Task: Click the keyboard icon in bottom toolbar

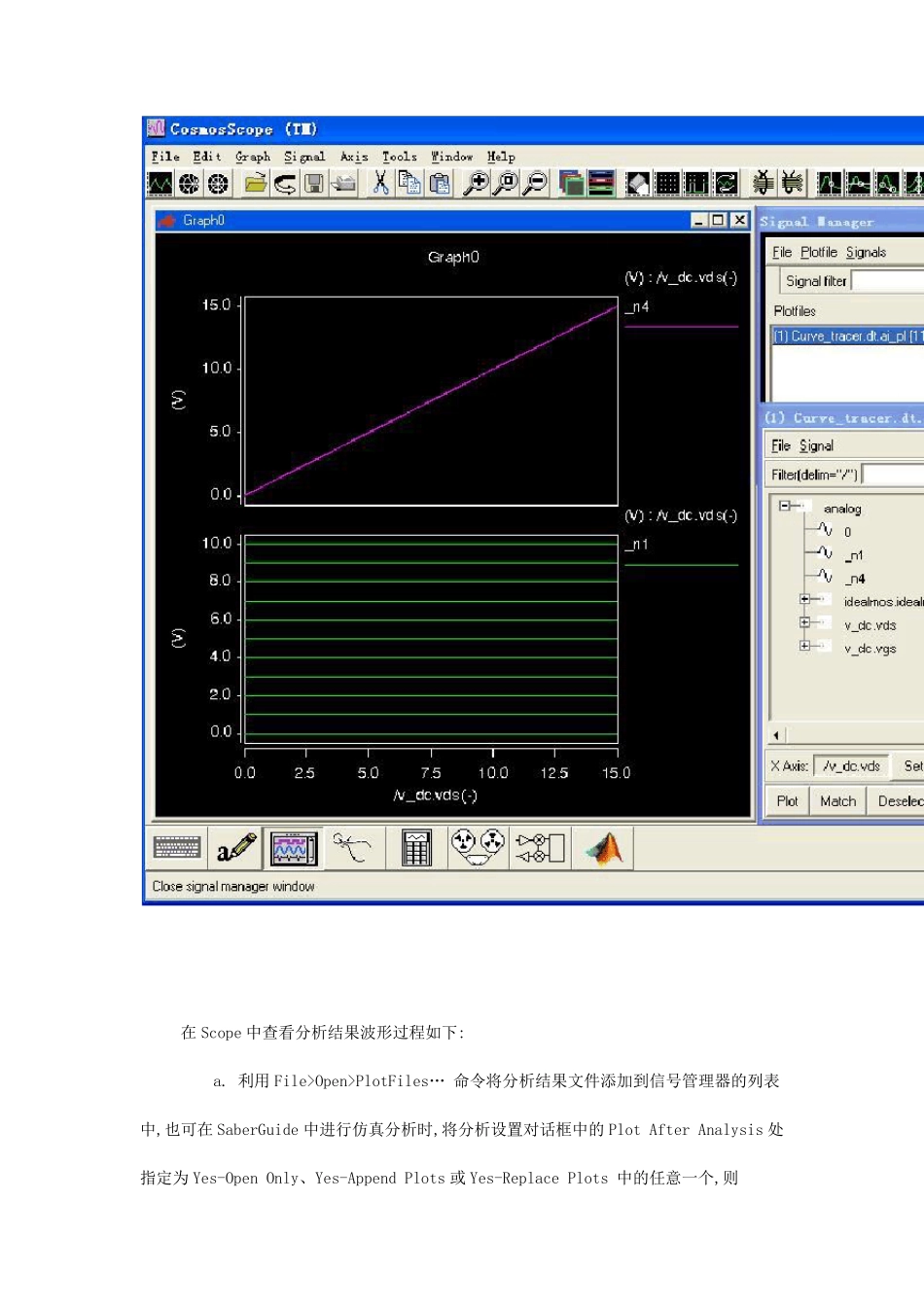Action: click(177, 848)
